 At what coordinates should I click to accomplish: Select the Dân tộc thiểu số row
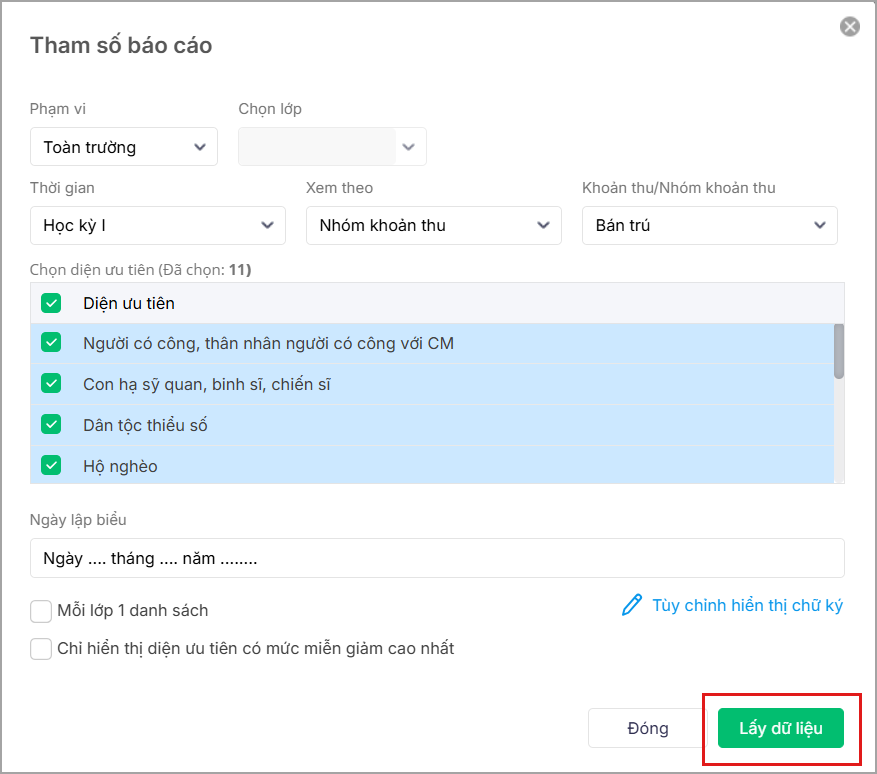[x=400, y=425]
